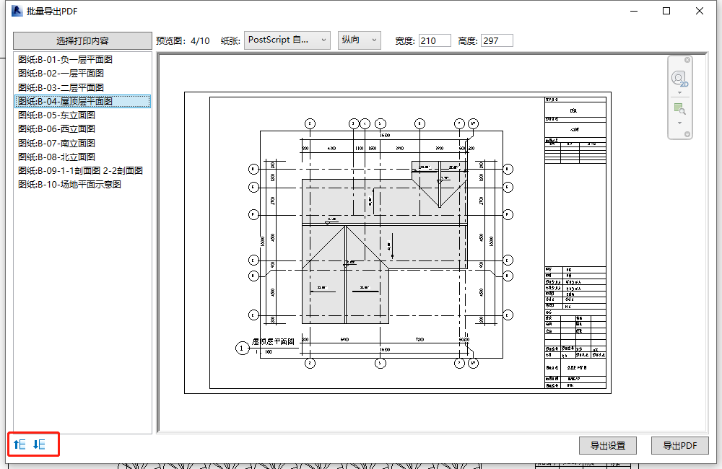This screenshot has height=469, width=722.
Task: Click the 宽度 width input field
Action: [435, 40]
